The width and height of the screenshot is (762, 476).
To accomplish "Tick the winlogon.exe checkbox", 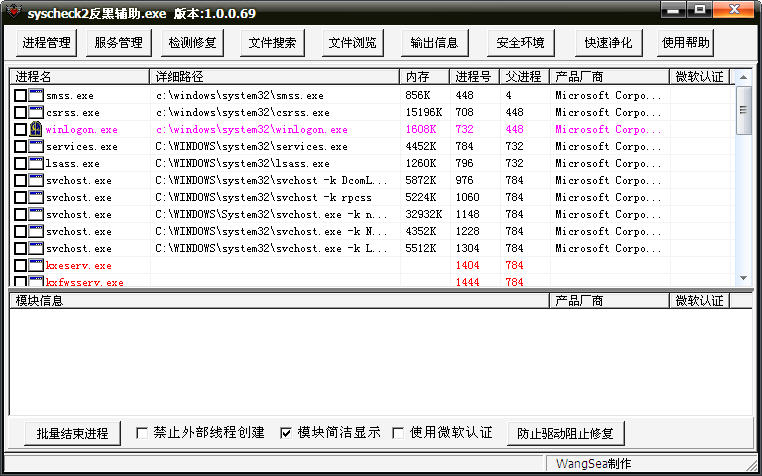I will tap(20, 129).
